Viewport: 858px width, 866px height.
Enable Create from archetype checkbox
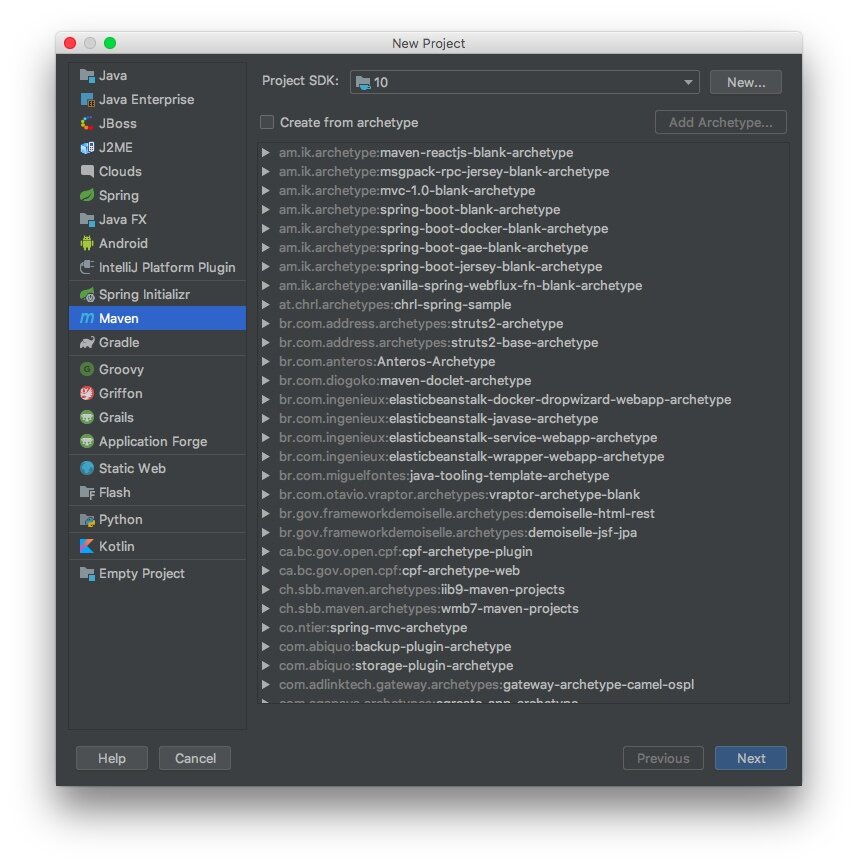tap(267, 122)
